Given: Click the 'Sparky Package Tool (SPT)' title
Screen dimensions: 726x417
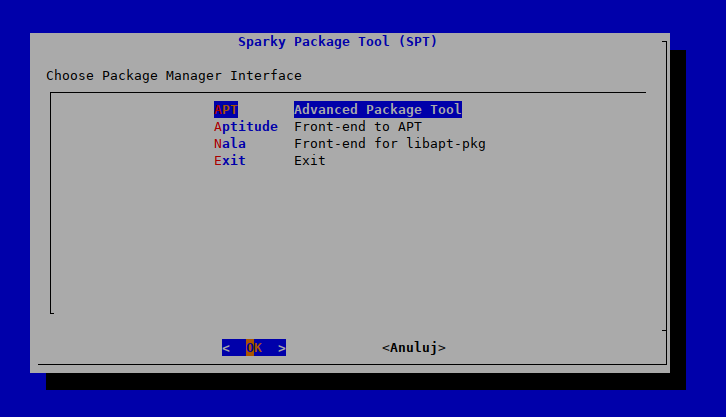Looking at the screenshot, I should point(338,42).
